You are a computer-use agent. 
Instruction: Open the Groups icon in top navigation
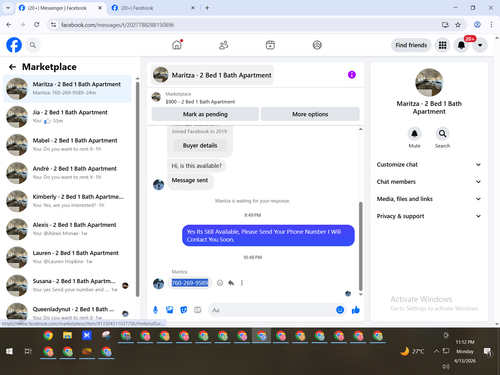pyautogui.click(x=317, y=45)
